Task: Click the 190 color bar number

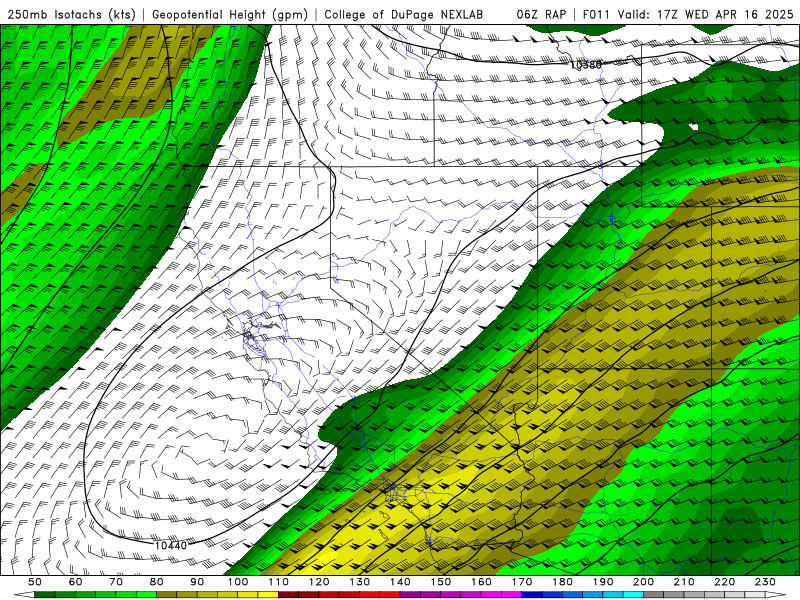Action: [x=603, y=582]
